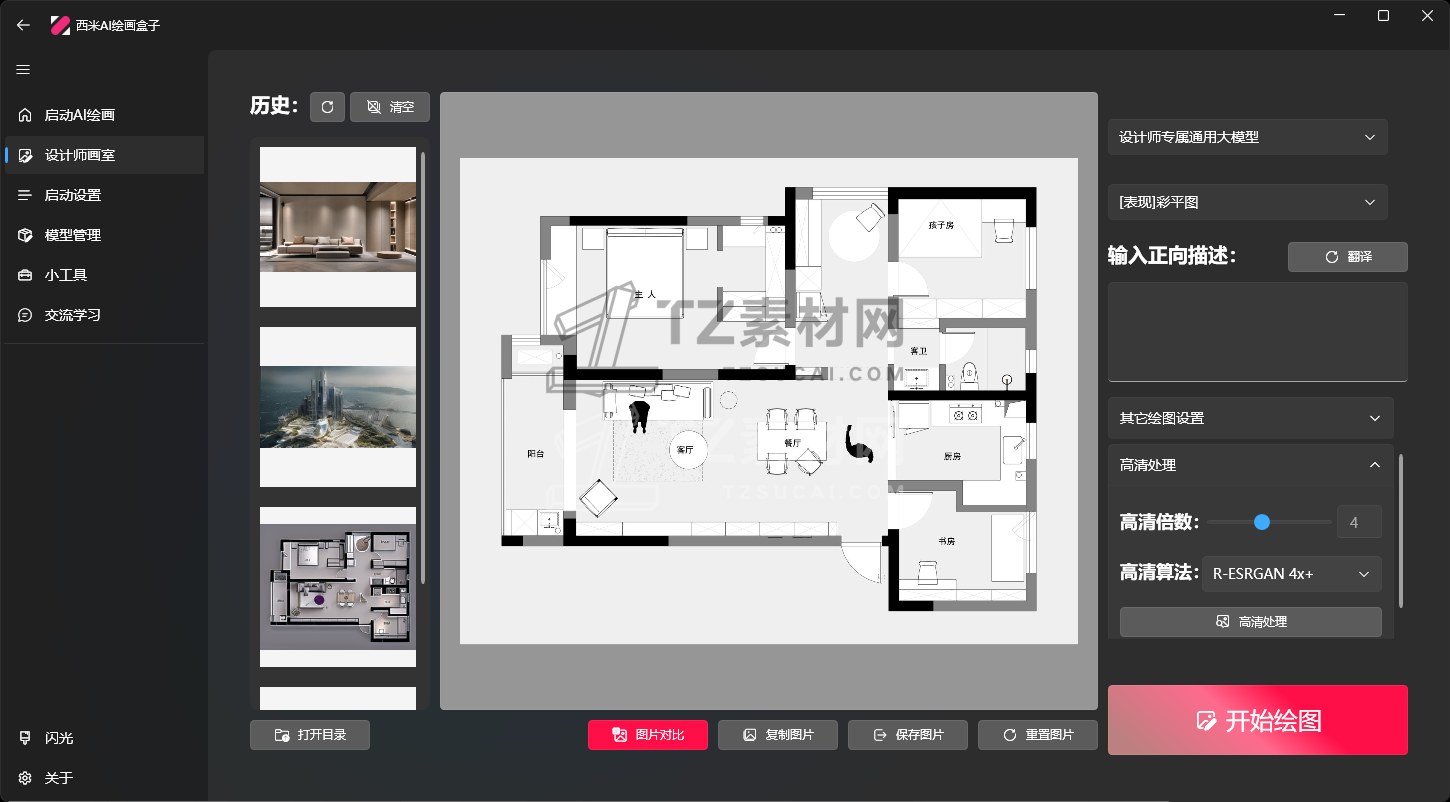Click 打开目录 button
Screen dimensions: 1450x802
310,735
